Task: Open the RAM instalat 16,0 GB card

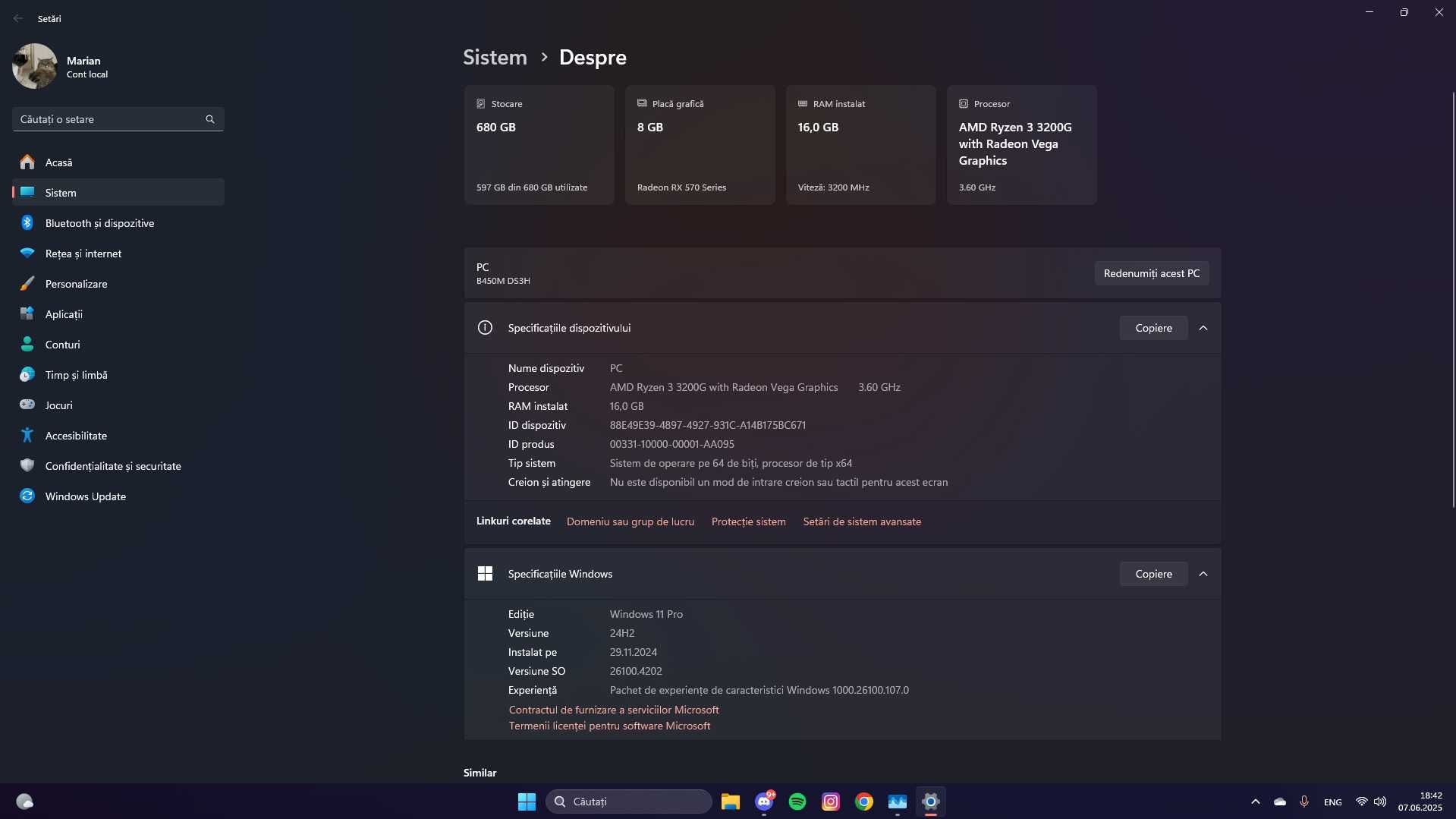Action: click(x=860, y=145)
